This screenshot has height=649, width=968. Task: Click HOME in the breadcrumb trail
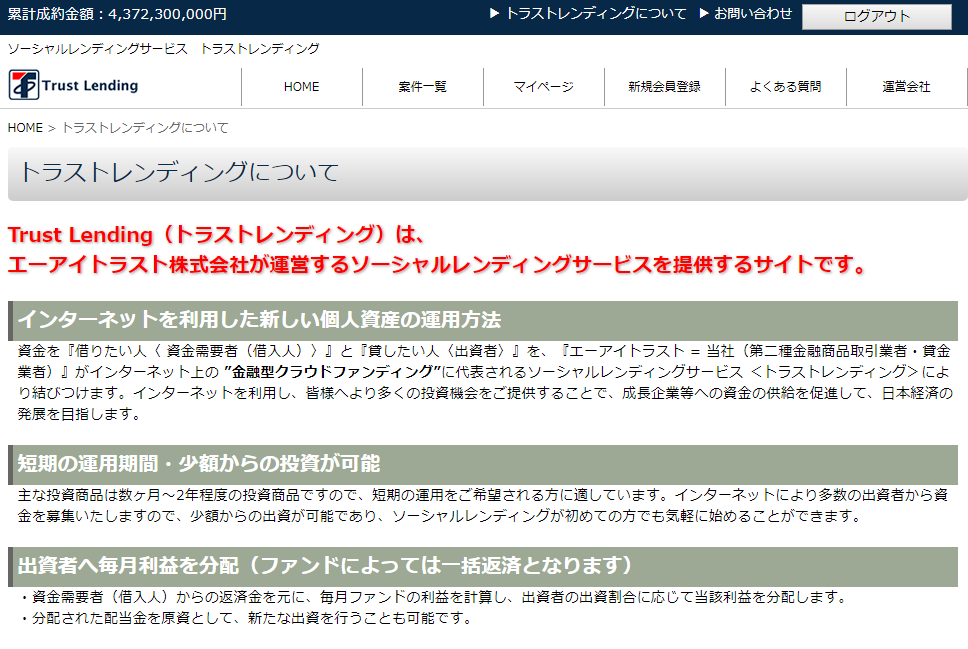coord(25,128)
